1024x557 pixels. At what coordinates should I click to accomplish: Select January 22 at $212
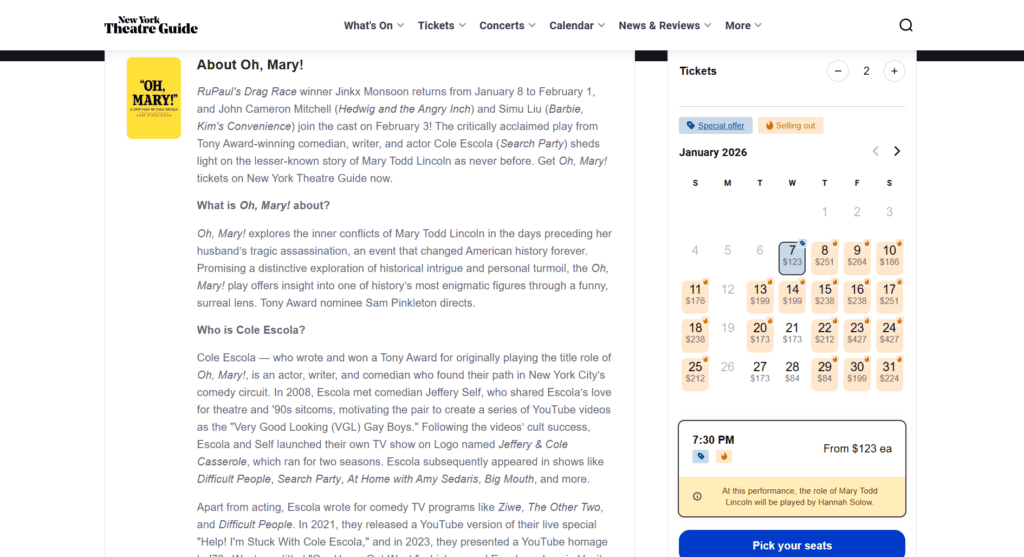pyautogui.click(x=824, y=334)
